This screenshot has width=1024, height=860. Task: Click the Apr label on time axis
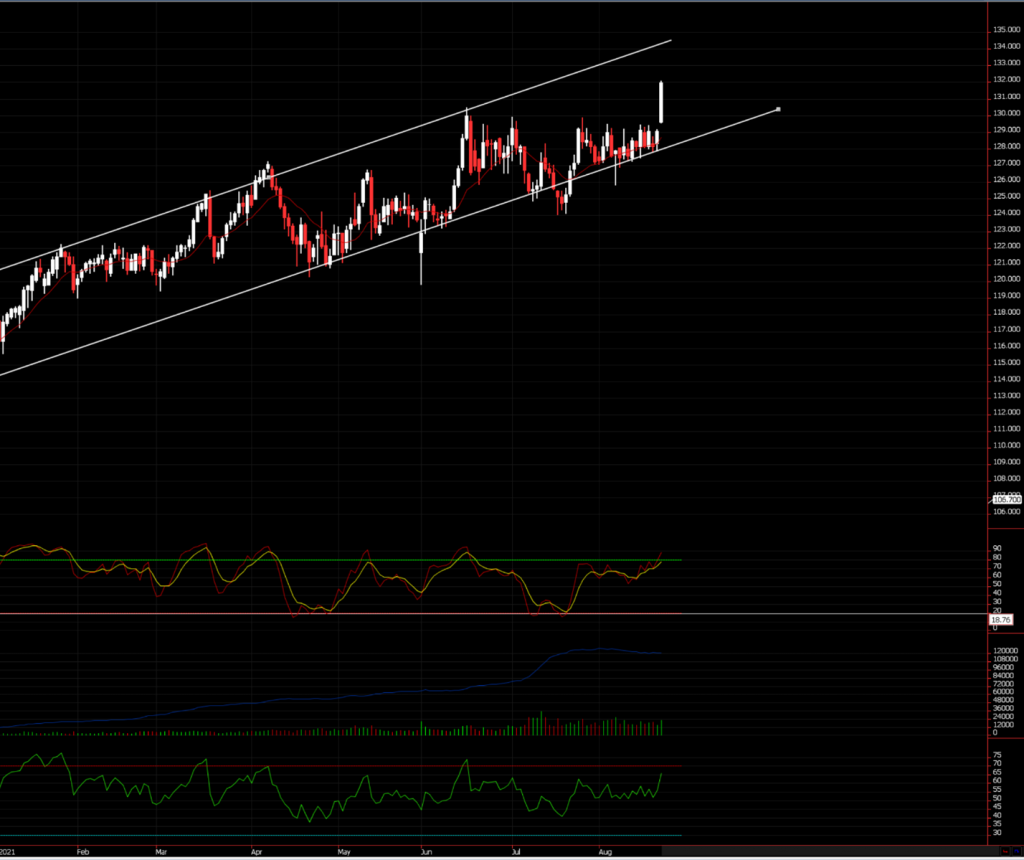257,852
